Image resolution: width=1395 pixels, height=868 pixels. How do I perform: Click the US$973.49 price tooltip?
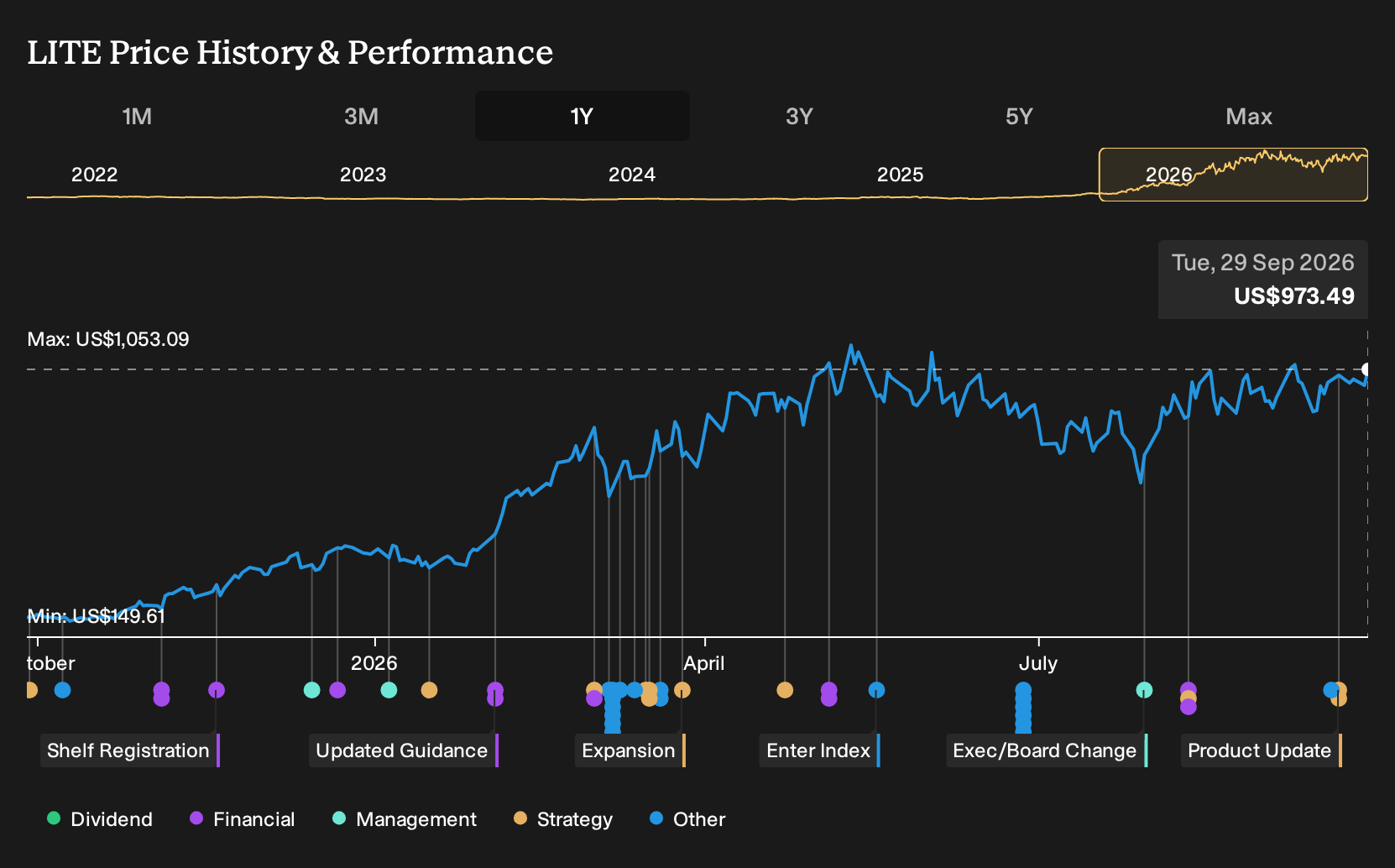click(1263, 280)
